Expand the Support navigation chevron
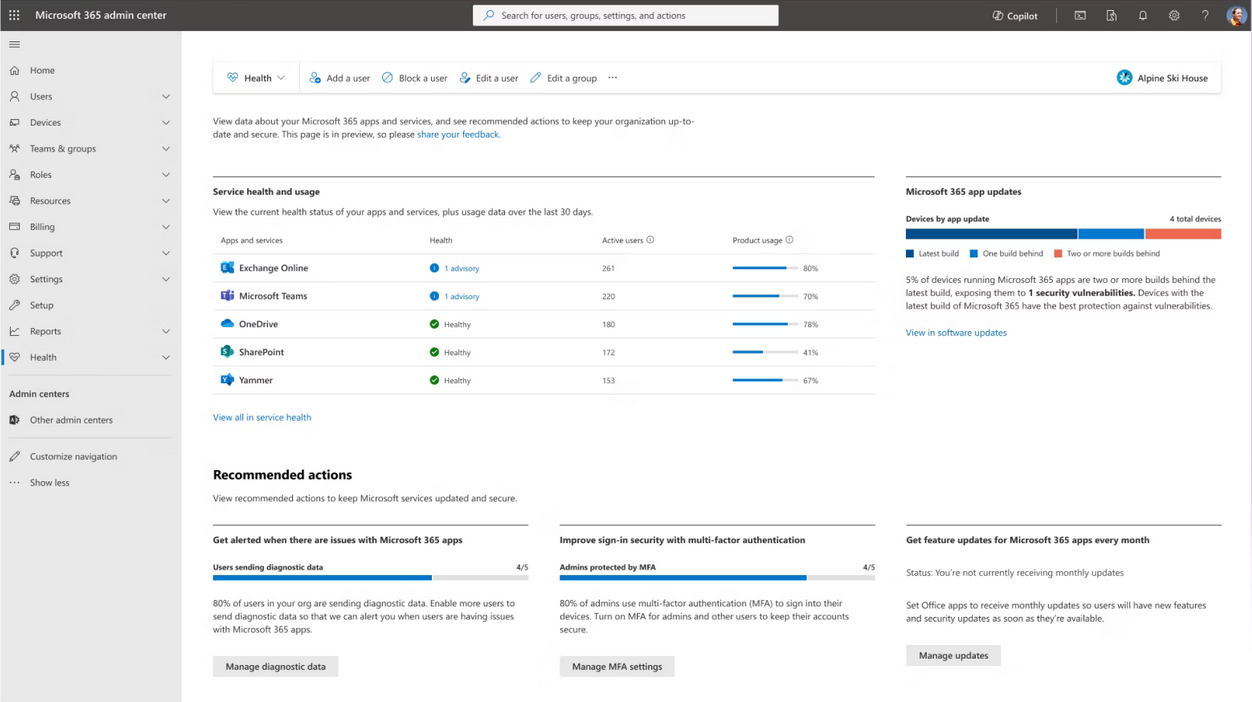This screenshot has width=1252, height=702. point(166,253)
